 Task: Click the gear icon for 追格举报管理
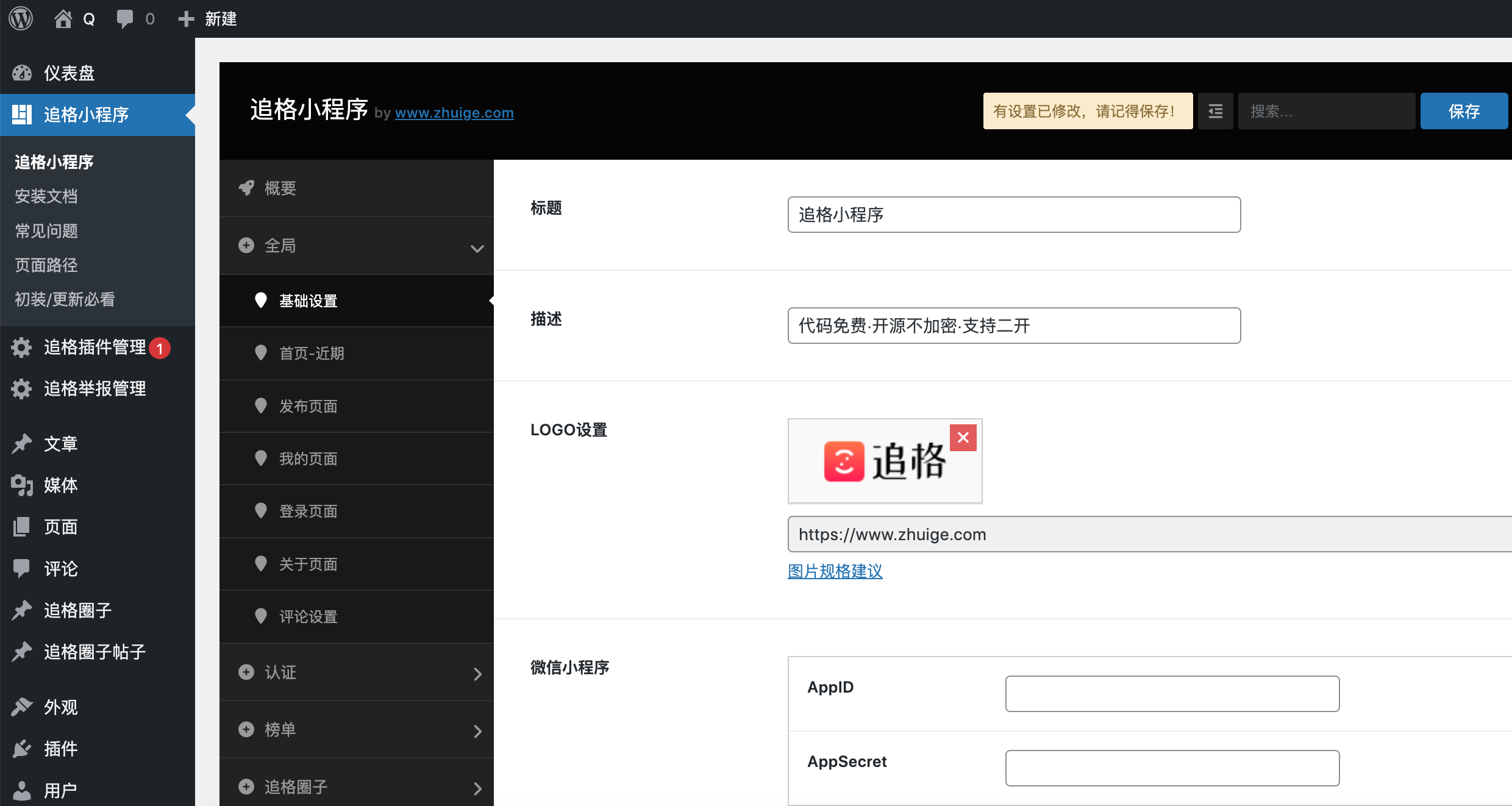point(21,389)
